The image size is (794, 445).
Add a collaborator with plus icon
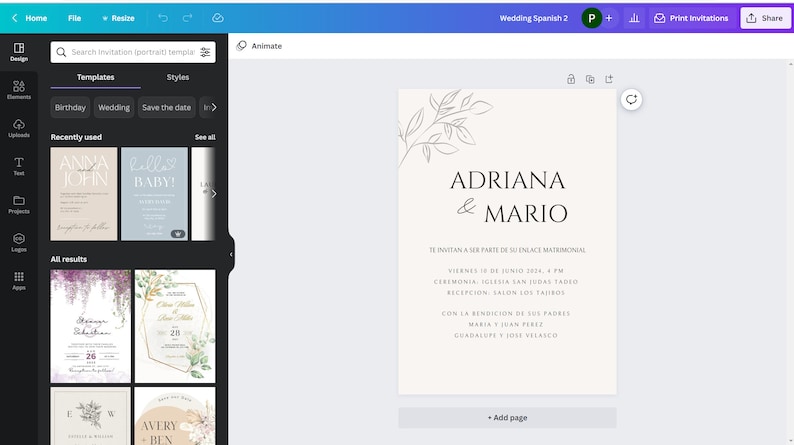pos(609,18)
